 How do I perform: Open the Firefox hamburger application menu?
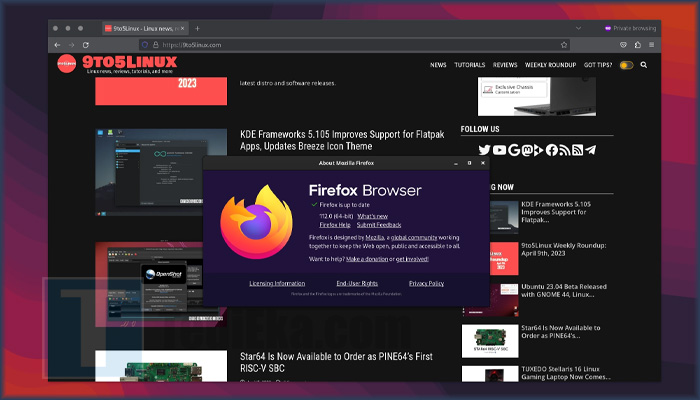tap(651, 45)
